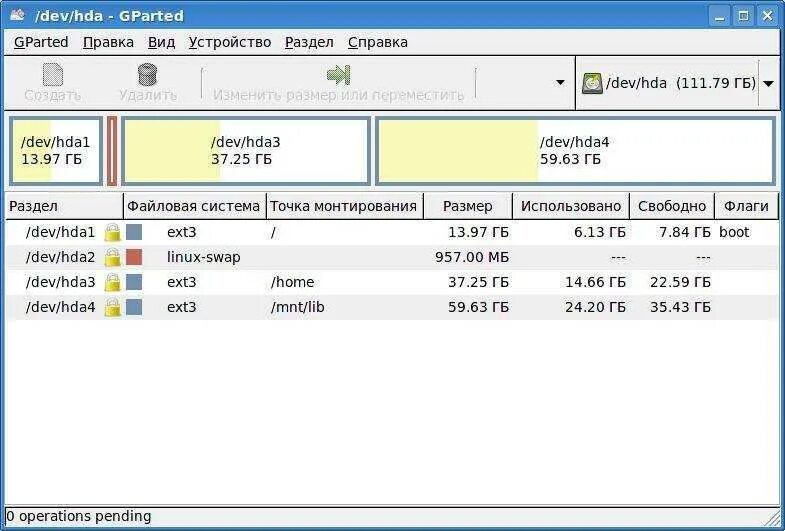Click the 14.66 ГБ used value
785x531 pixels.
click(x=595, y=282)
